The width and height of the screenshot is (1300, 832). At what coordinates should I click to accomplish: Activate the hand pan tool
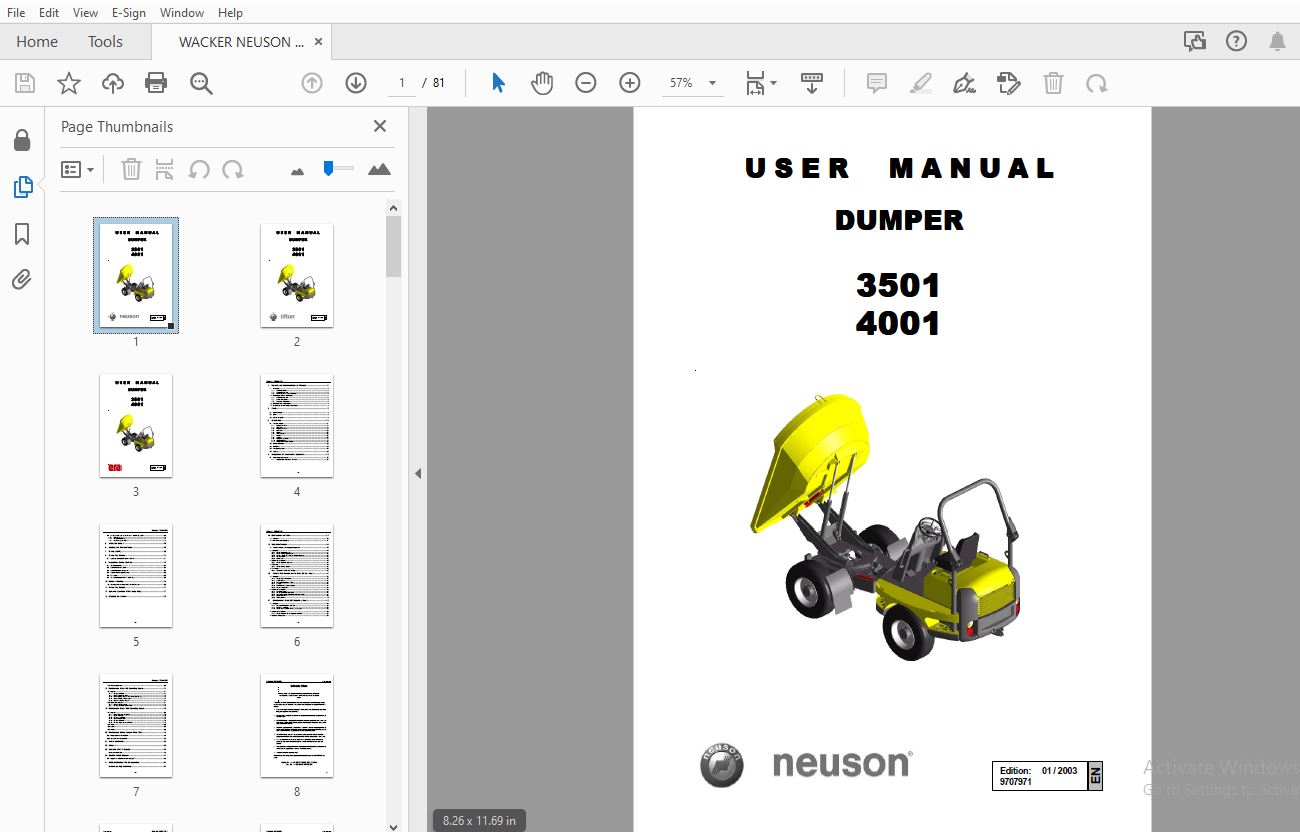click(x=542, y=83)
